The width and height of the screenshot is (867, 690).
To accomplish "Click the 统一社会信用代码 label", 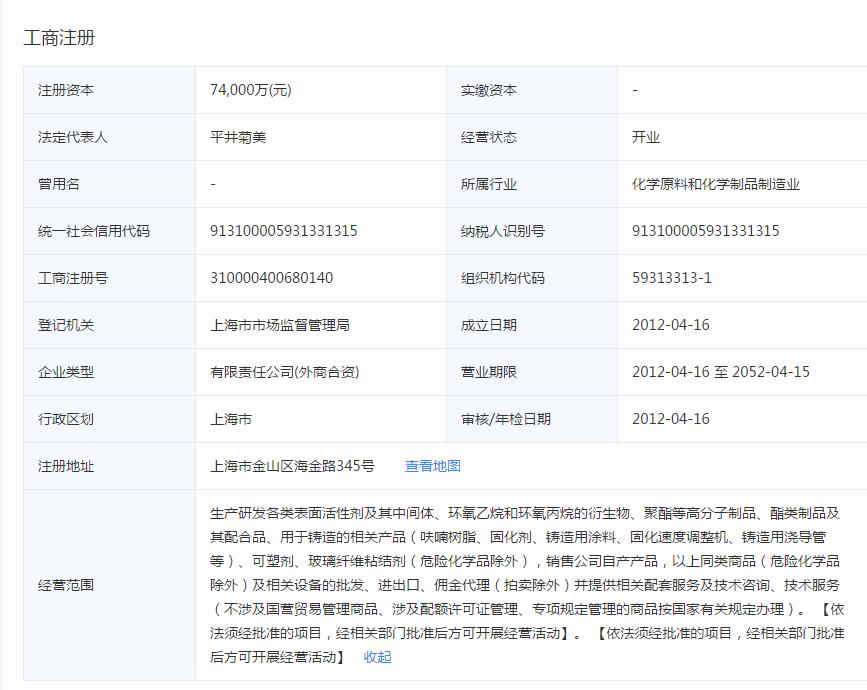I will coord(94,231).
